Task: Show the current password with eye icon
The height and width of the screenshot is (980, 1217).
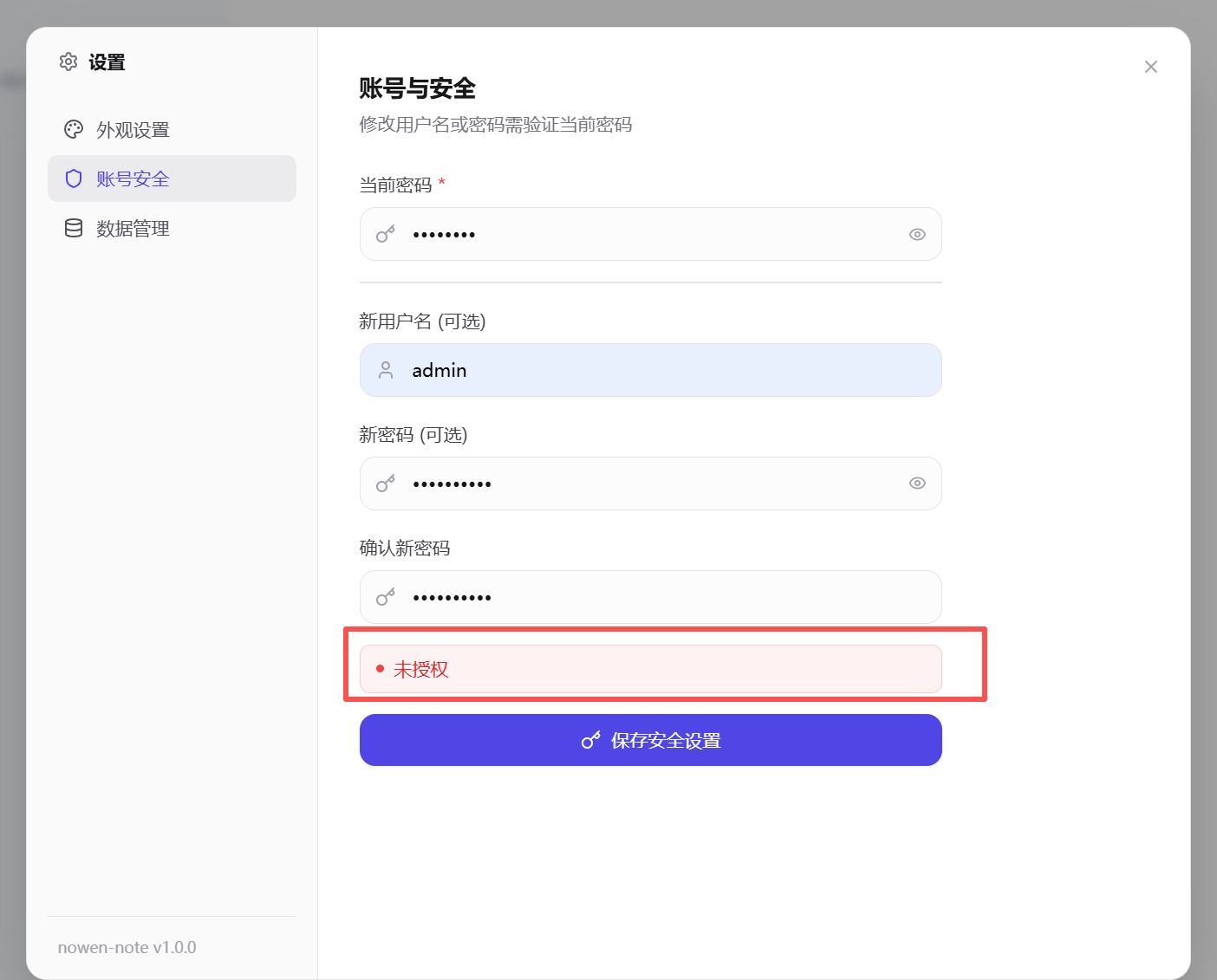Action: 917,234
